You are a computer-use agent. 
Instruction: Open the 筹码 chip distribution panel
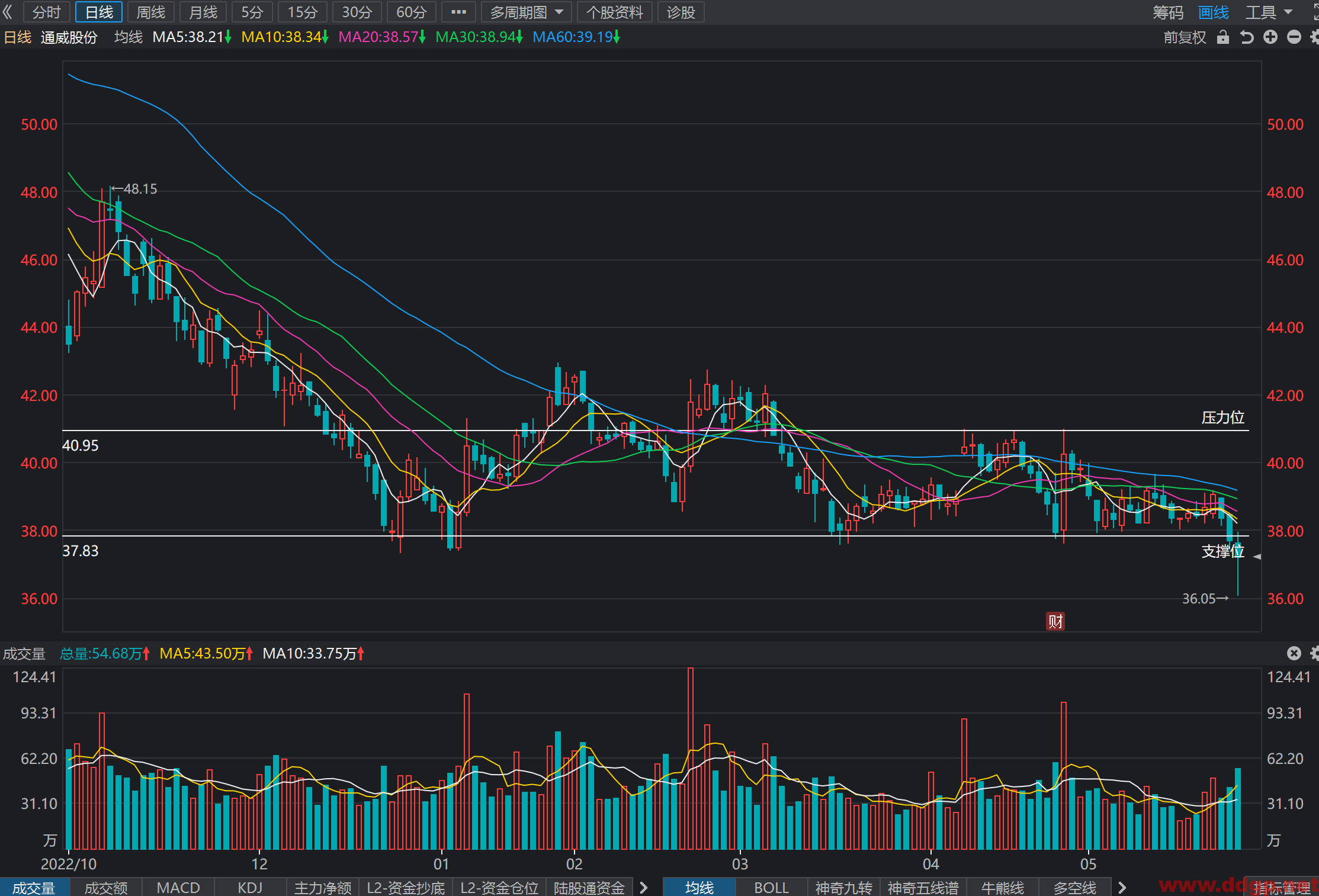pyautogui.click(x=1168, y=12)
